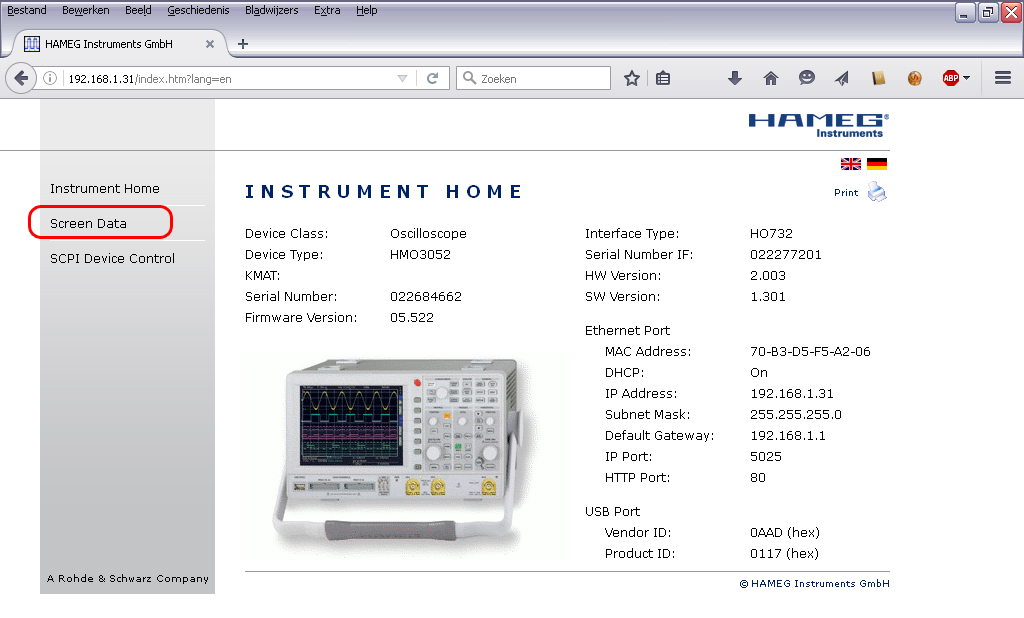
Task: Click the SW Version value 1.301
Action: [x=767, y=297]
